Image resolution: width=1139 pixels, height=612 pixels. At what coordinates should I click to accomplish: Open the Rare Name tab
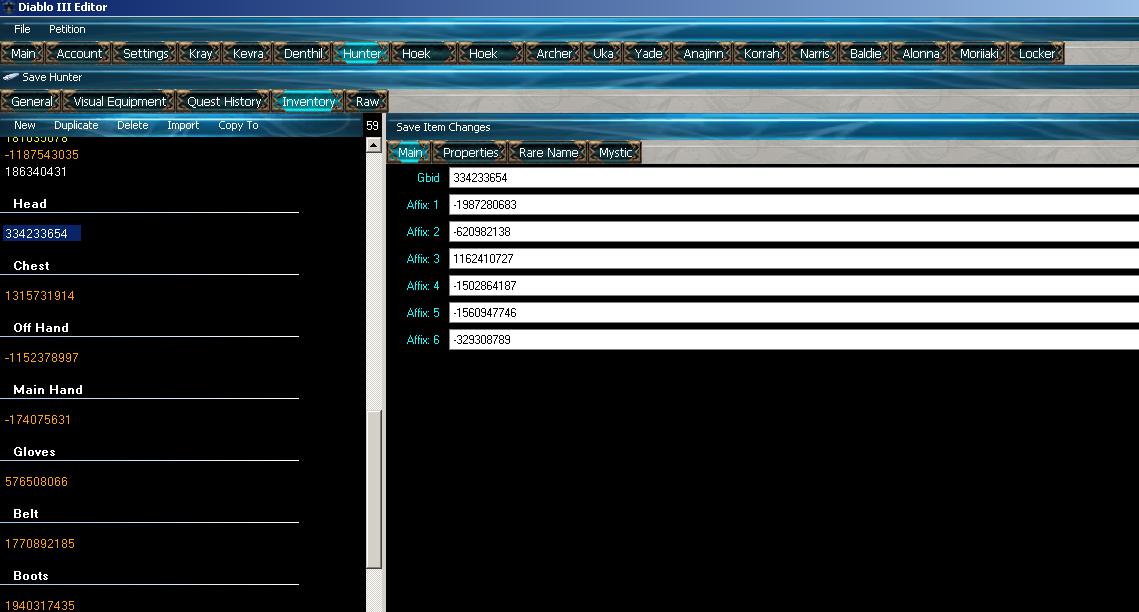coord(548,152)
